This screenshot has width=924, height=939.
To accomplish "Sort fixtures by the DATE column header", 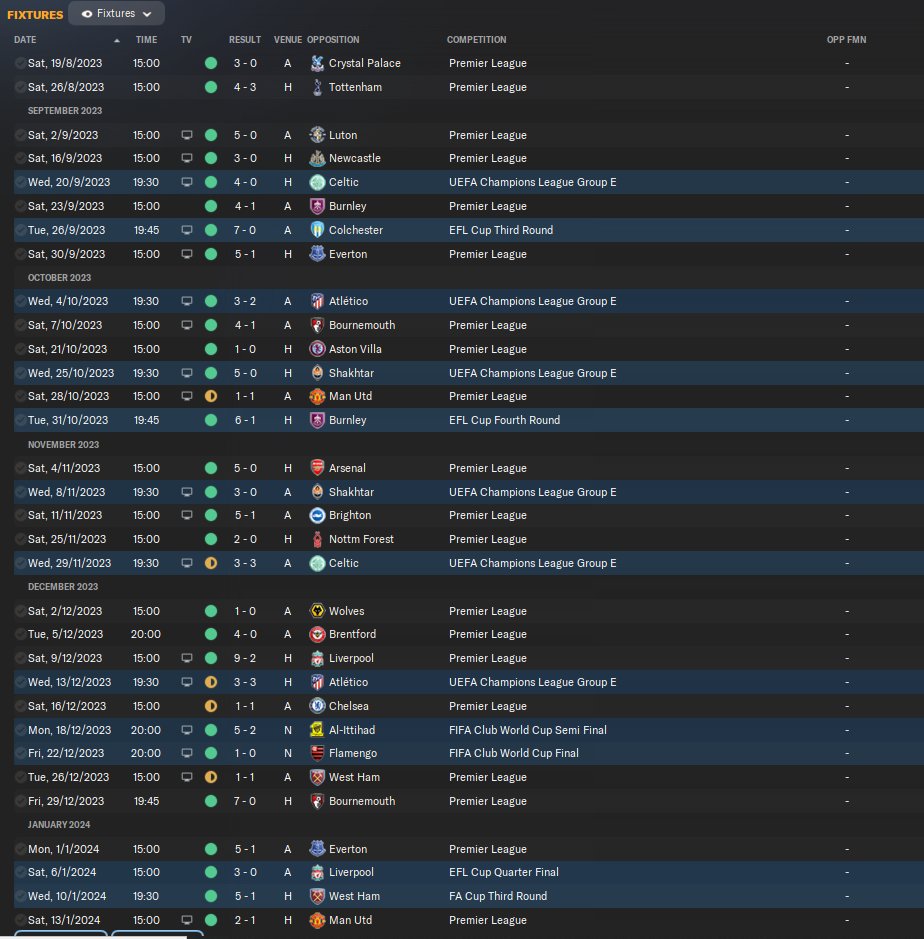I will [25, 40].
